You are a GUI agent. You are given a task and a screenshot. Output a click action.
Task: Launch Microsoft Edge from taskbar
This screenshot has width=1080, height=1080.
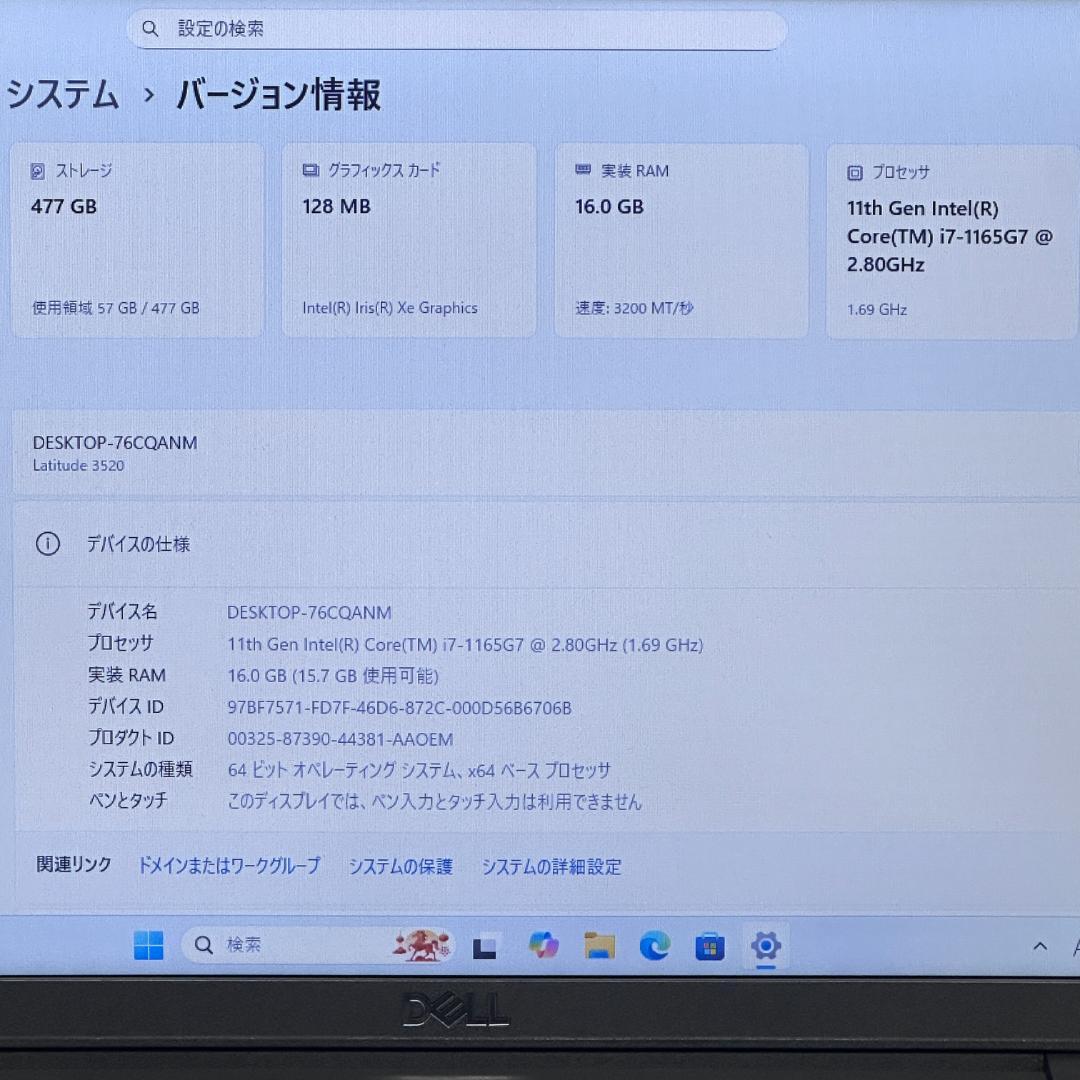(x=654, y=946)
